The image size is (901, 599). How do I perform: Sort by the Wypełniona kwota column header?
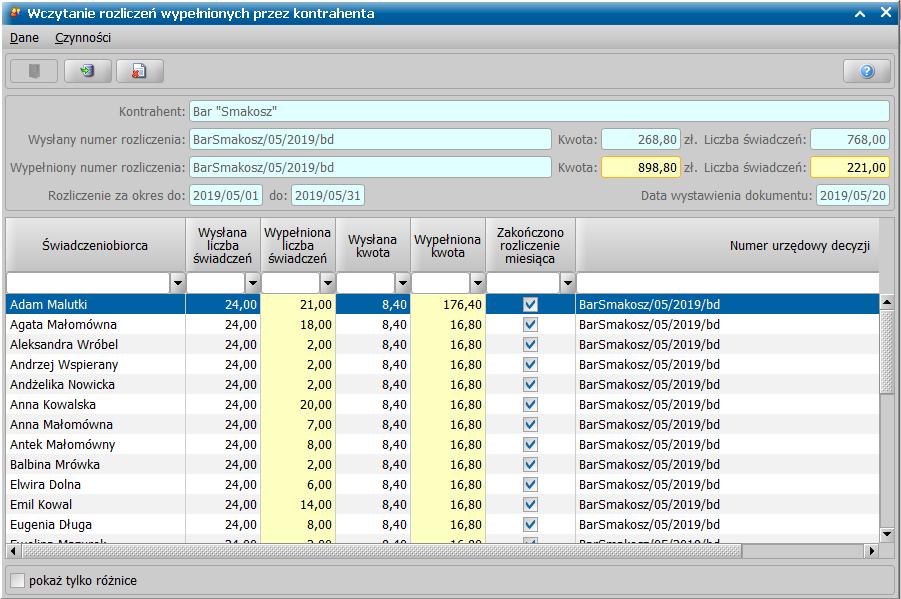(x=448, y=245)
